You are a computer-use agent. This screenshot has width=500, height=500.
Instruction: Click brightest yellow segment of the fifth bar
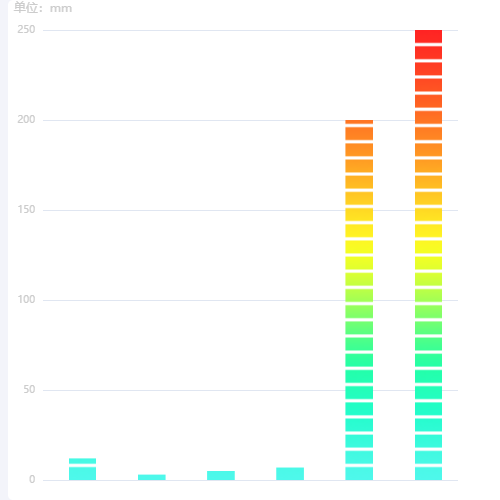pos(359,247)
